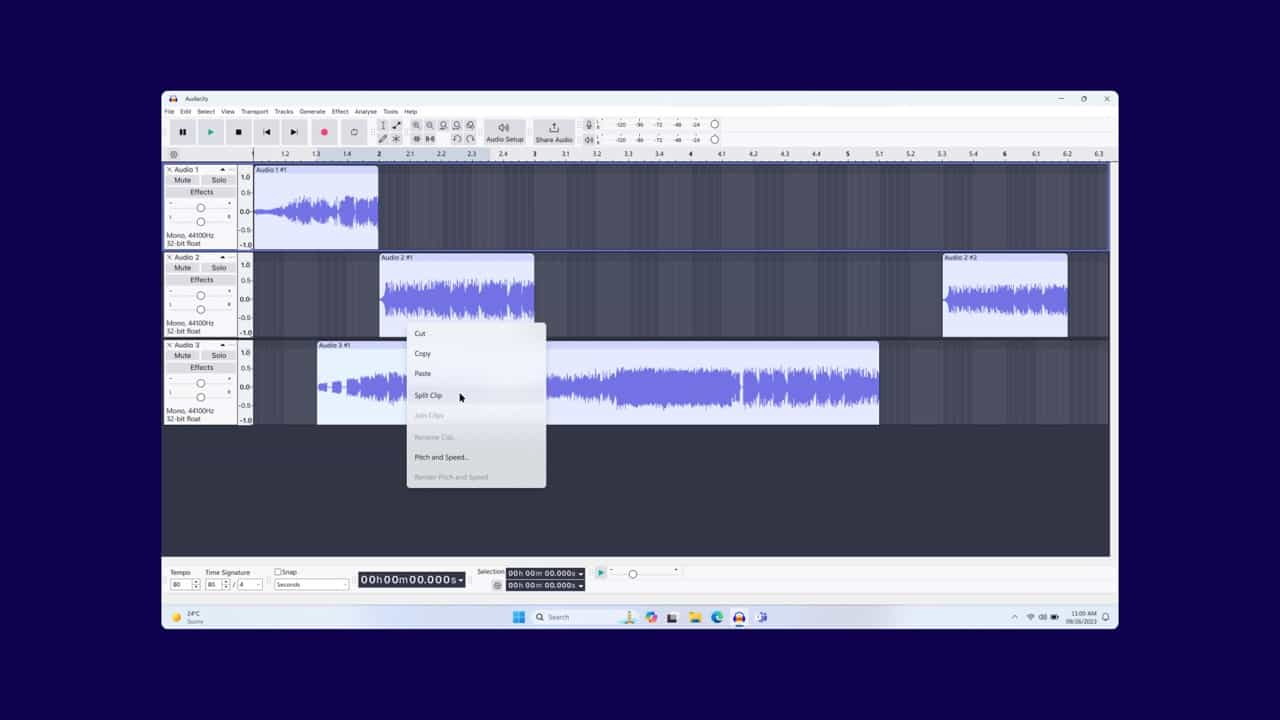Solo the Audio 2 track
This screenshot has width=1280, height=720.
pyautogui.click(x=219, y=268)
